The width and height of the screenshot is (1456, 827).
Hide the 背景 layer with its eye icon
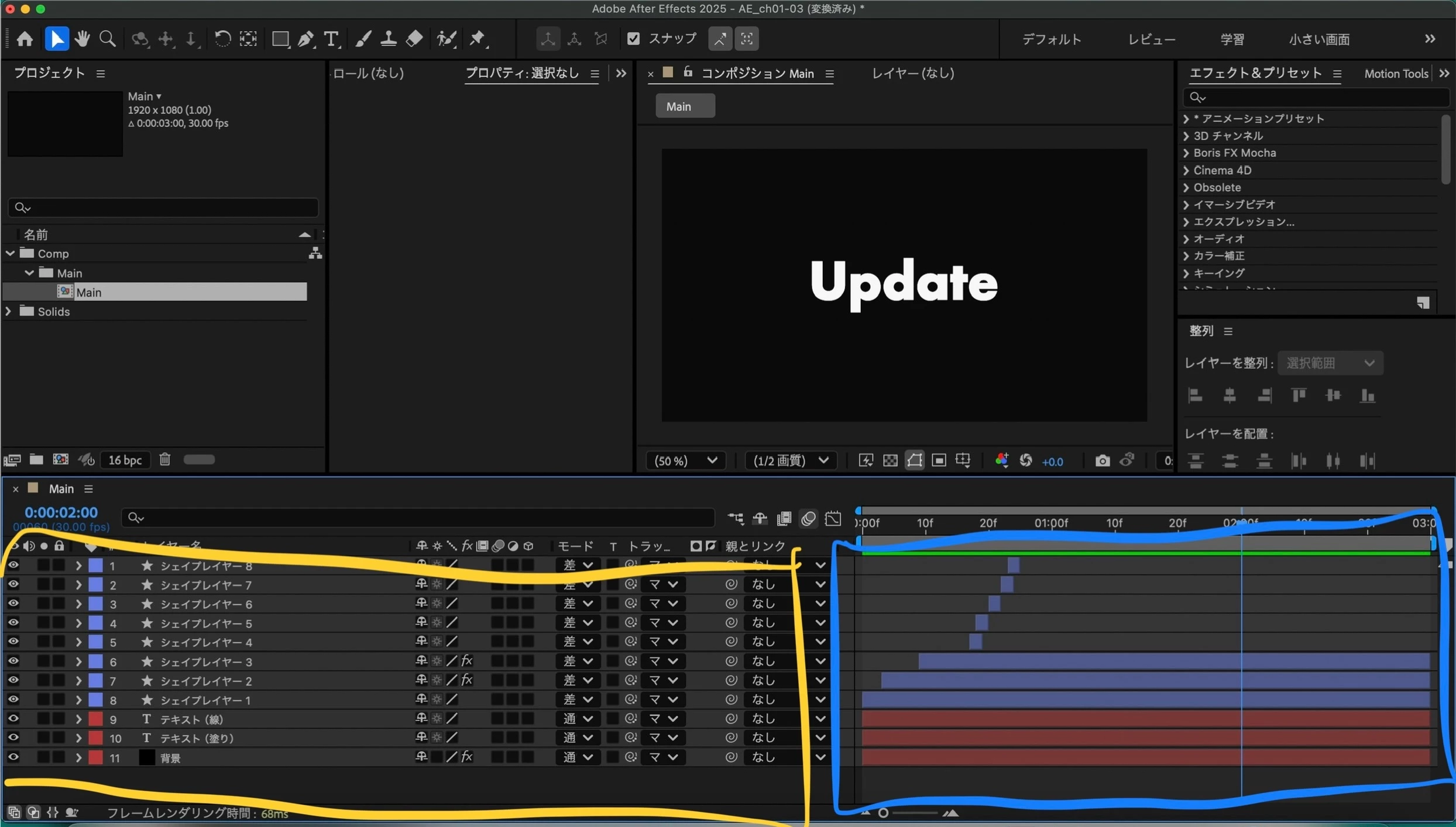[13, 757]
